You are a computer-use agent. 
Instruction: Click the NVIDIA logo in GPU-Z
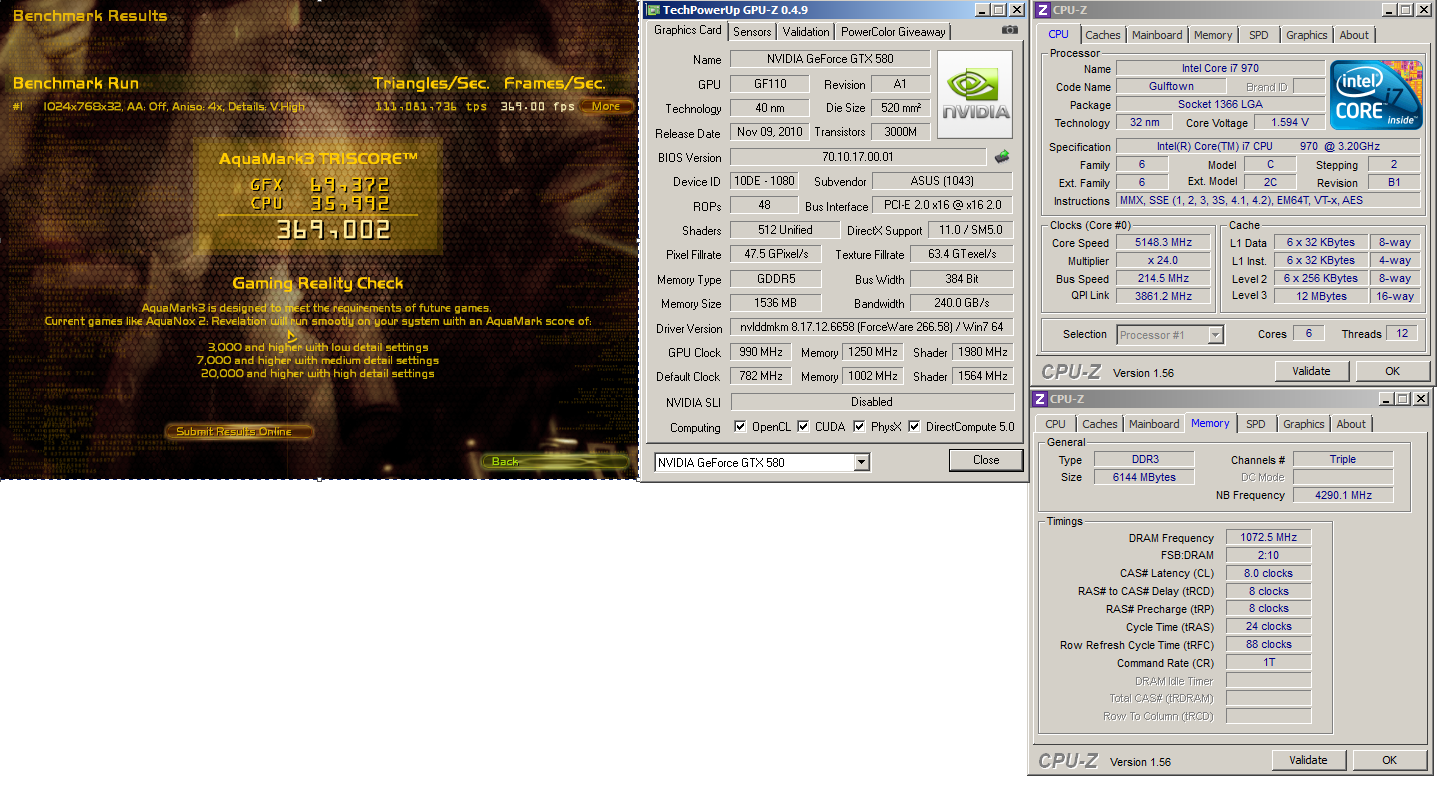pyautogui.click(x=974, y=95)
